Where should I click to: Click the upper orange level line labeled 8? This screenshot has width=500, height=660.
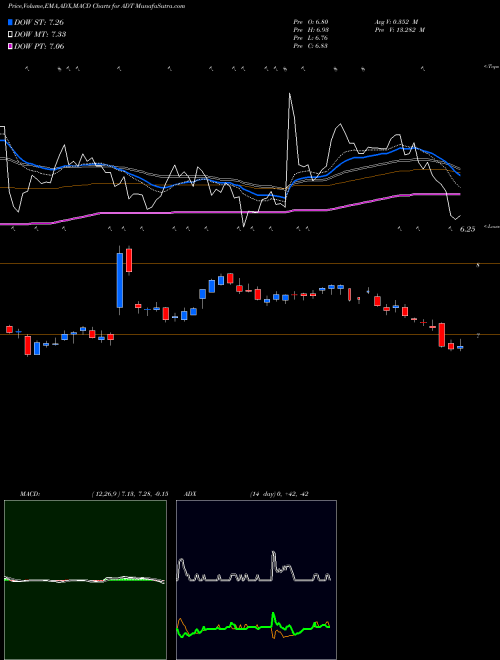click(250, 263)
